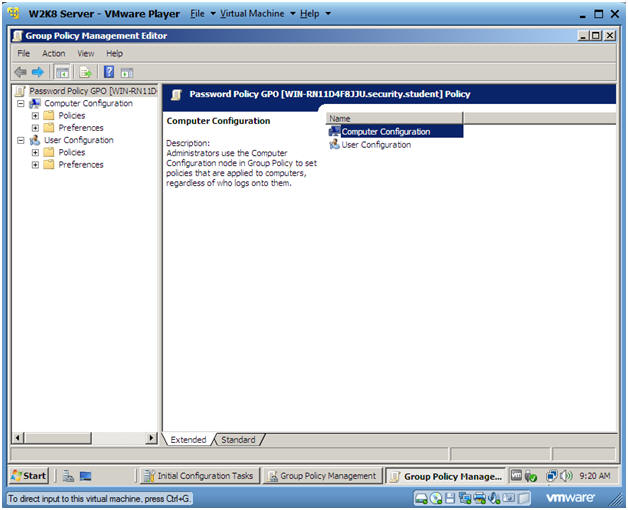
Task: Click the Export List toolbar icon
Action: pyautogui.click(x=85, y=73)
